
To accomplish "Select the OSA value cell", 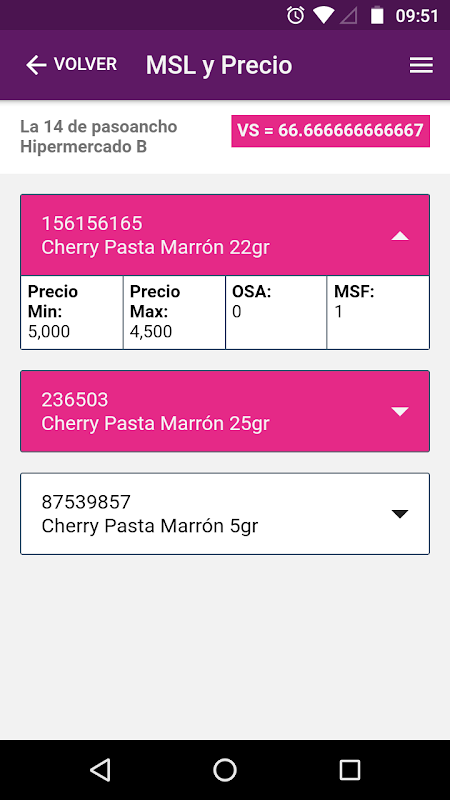I will pos(276,312).
